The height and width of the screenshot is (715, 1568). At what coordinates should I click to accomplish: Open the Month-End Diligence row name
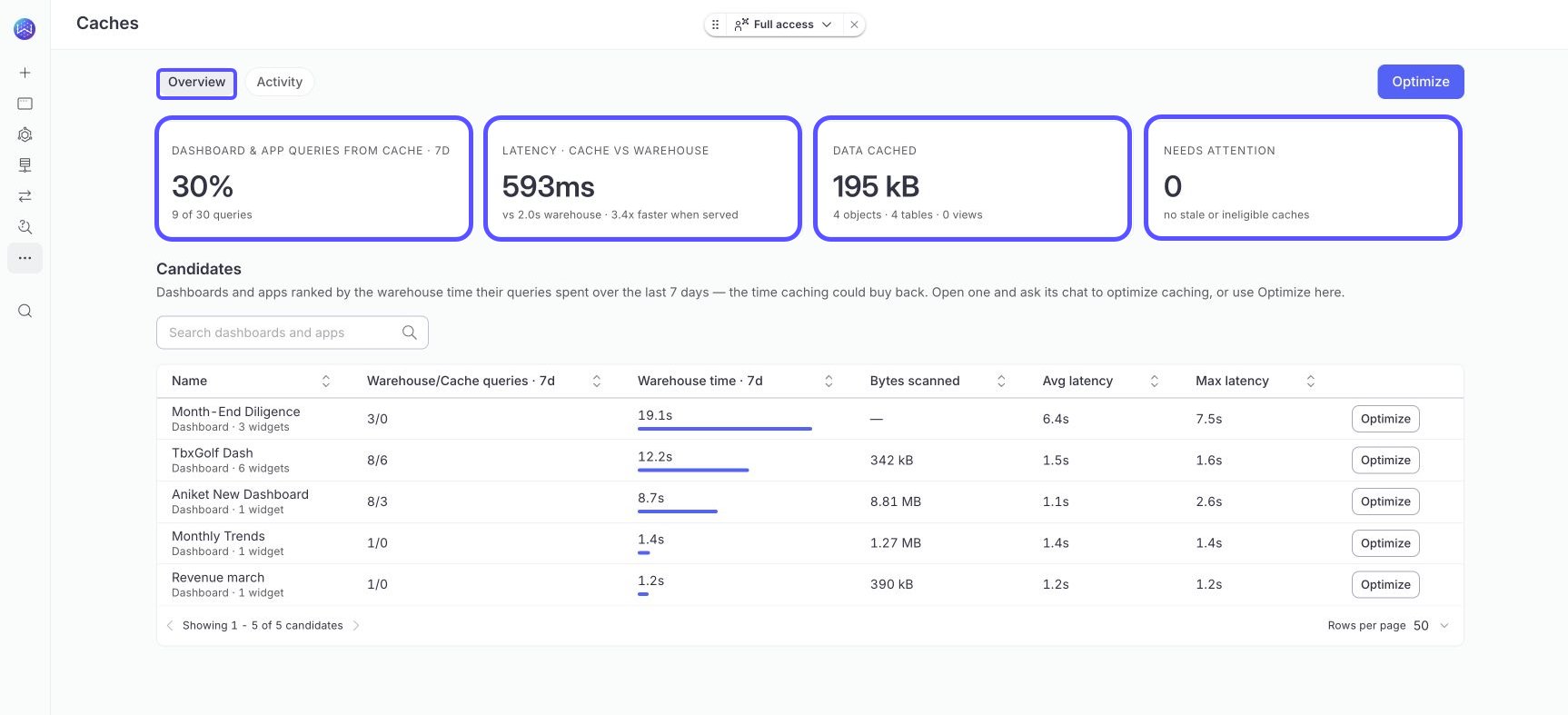point(236,412)
